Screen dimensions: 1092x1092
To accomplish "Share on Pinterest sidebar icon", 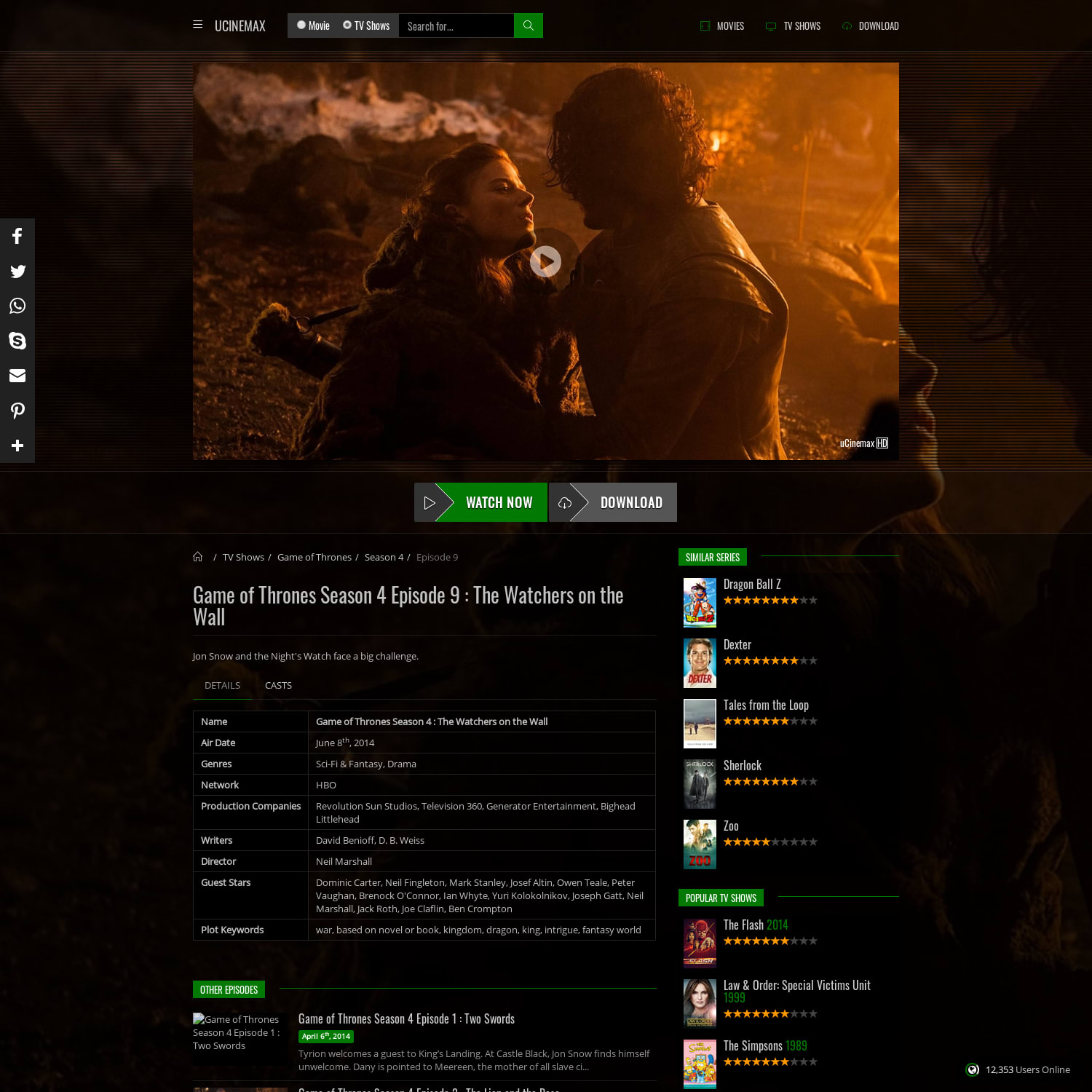I will [x=17, y=411].
